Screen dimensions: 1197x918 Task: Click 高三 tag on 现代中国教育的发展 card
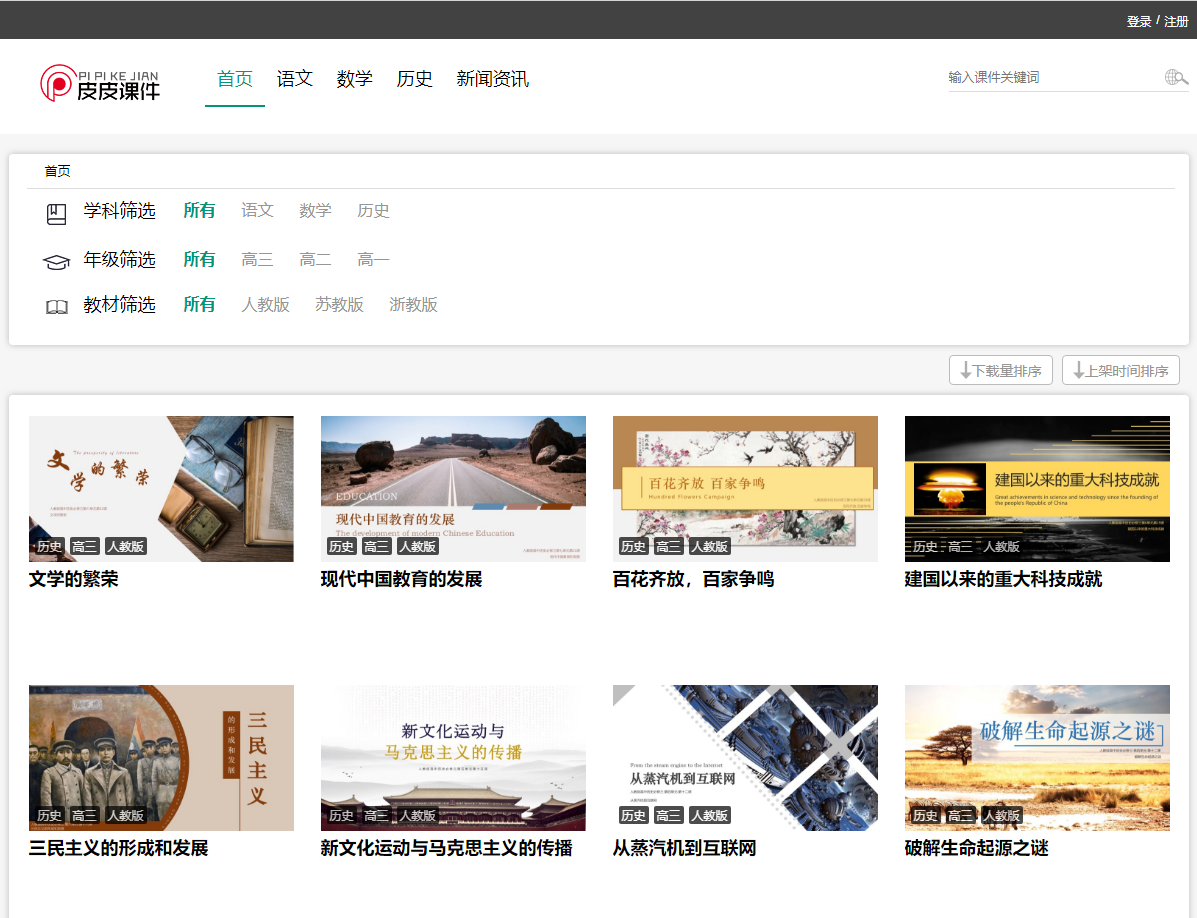pyautogui.click(x=376, y=546)
